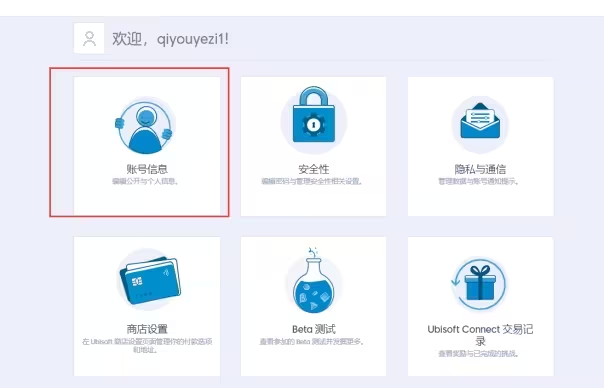Click the 管理数据与账号通知提示 description
This screenshot has height=388, width=604.
click(x=479, y=181)
